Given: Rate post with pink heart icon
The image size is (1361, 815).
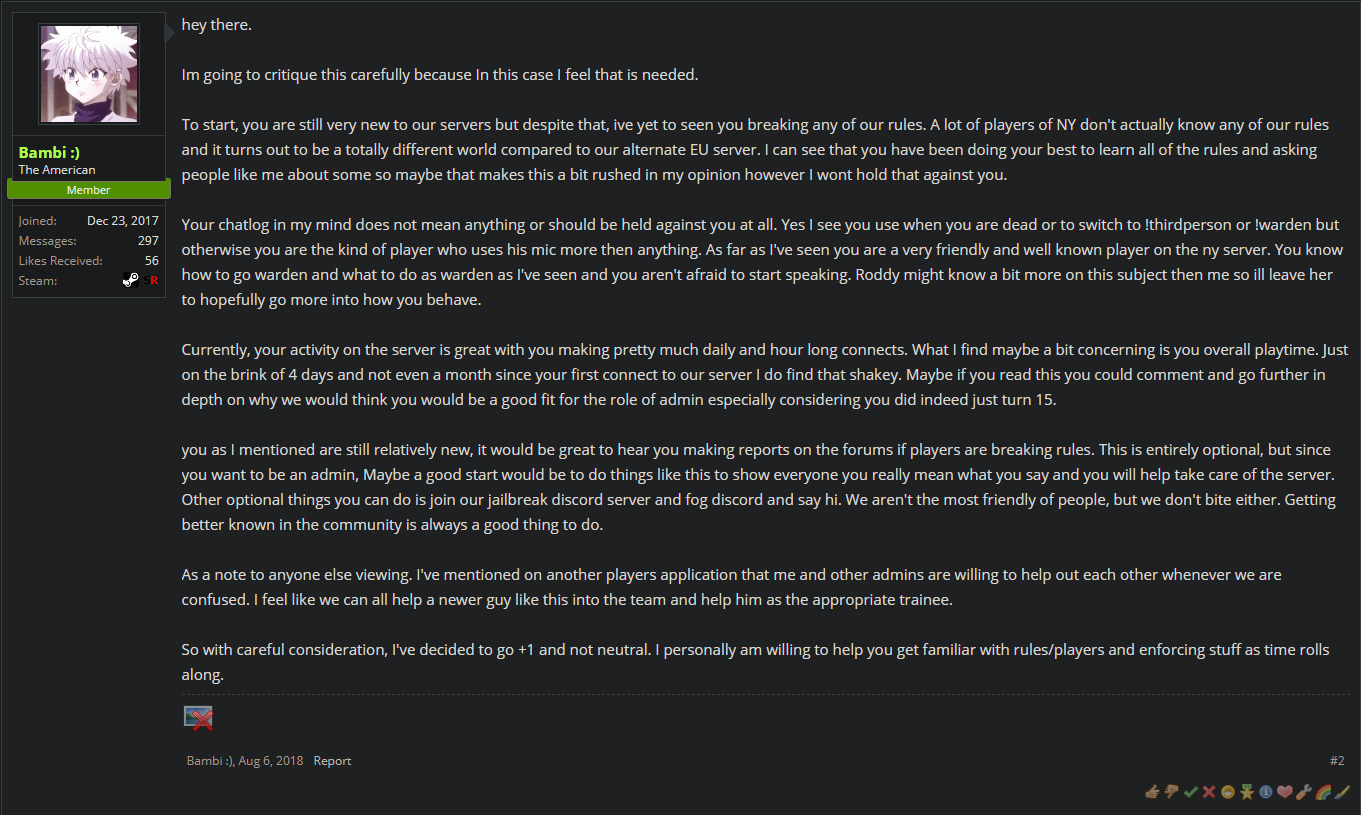Looking at the screenshot, I should (1285, 792).
